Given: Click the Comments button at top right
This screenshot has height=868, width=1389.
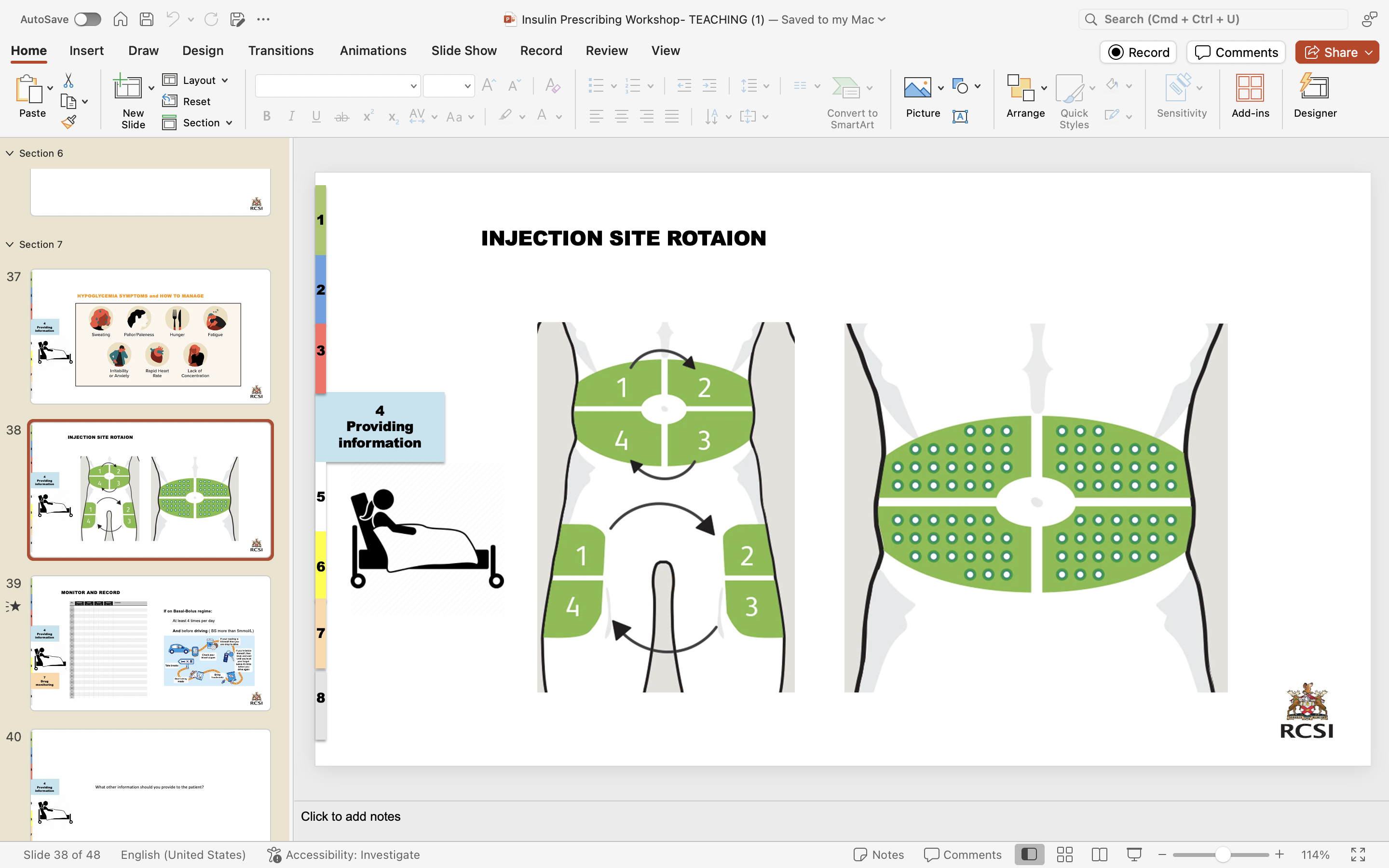Looking at the screenshot, I should 1236,52.
